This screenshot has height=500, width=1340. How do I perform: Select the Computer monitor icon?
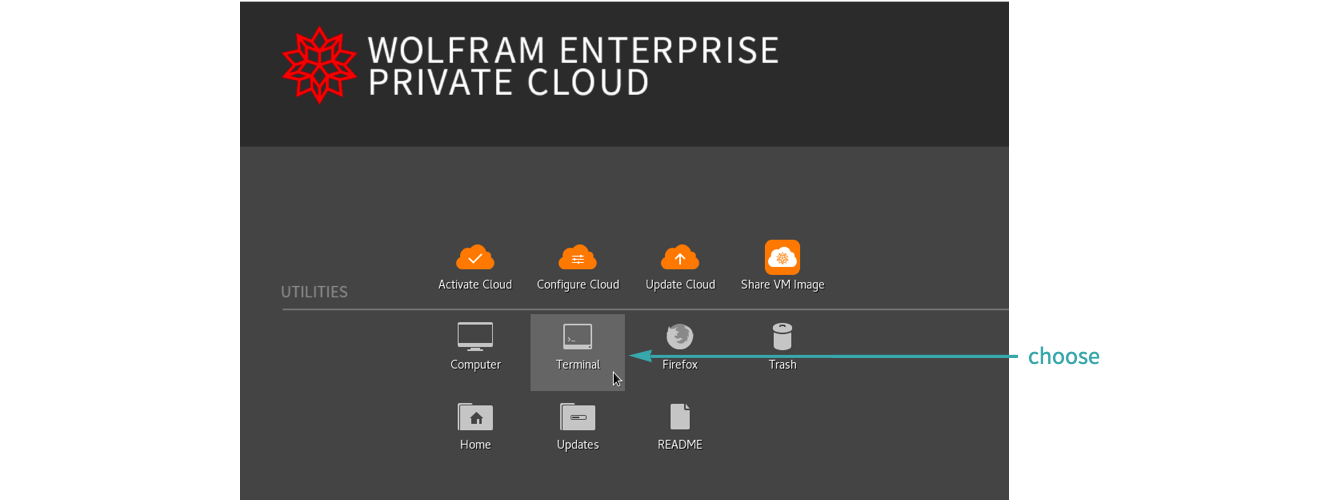click(475, 336)
